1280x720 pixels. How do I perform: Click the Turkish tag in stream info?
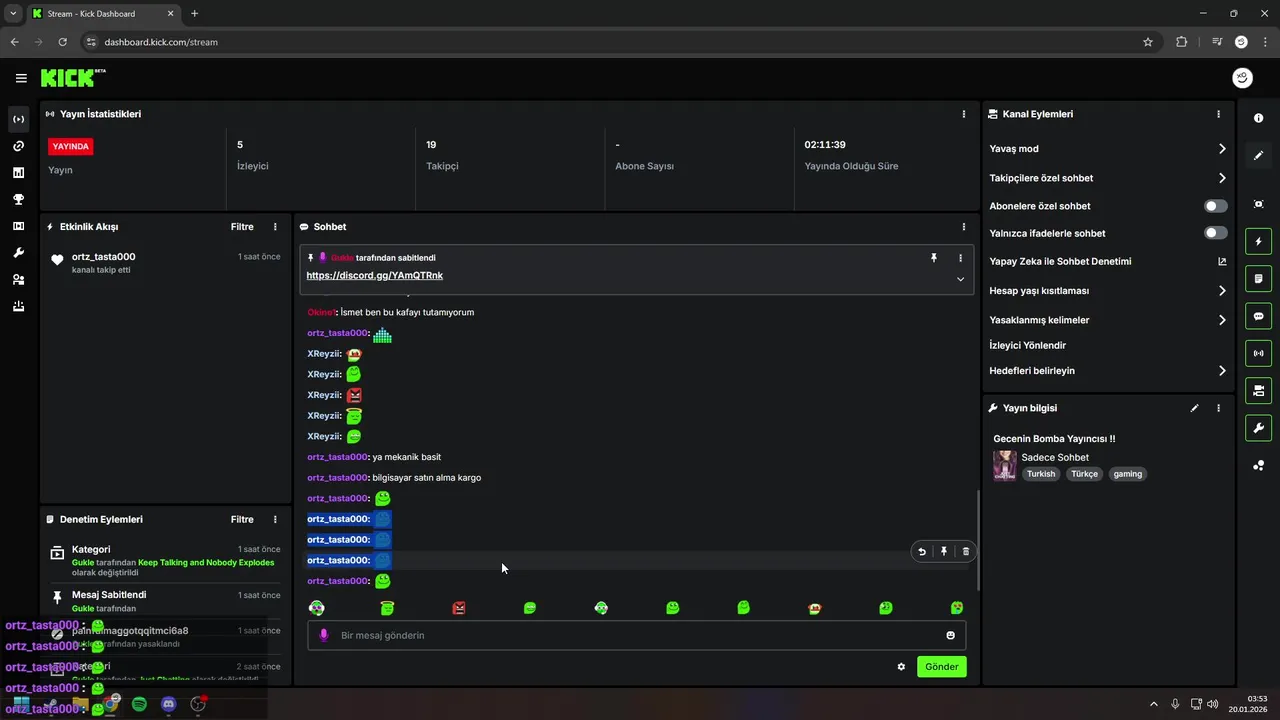1041,474
